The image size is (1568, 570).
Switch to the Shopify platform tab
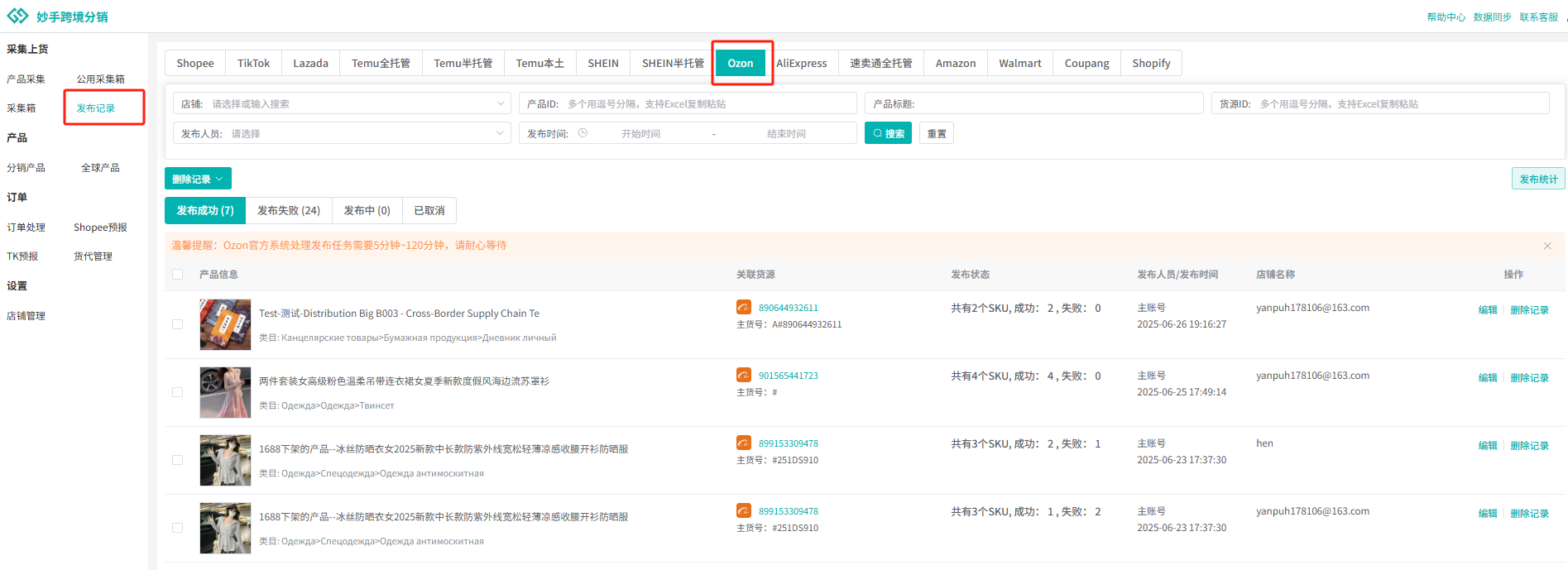[x=1151, y=63]
